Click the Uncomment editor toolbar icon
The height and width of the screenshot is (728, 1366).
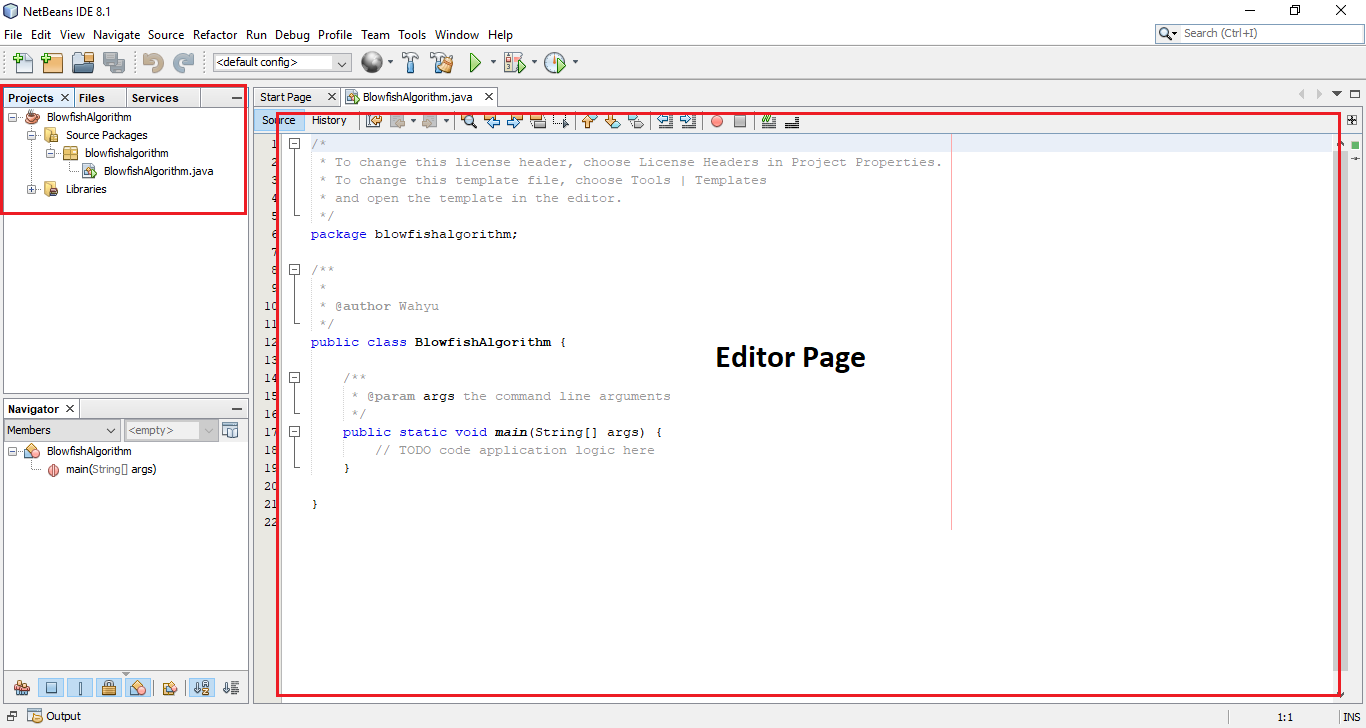[792, 121]
